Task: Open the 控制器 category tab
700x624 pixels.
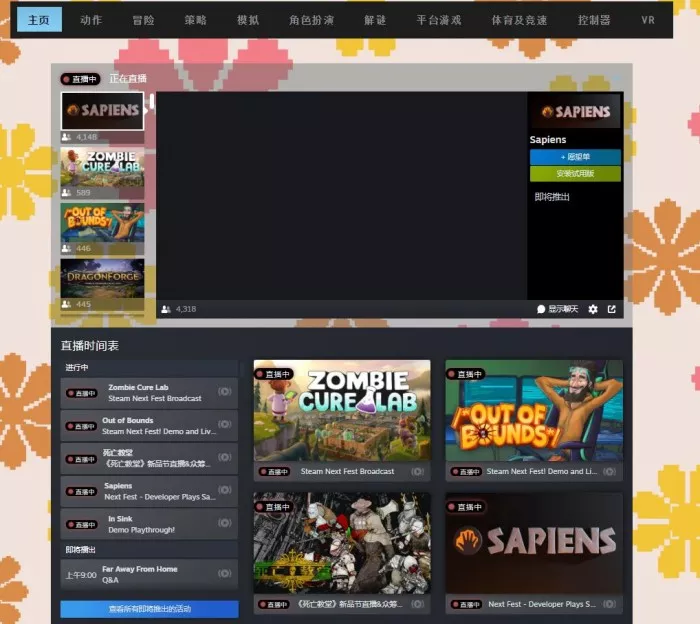Action: click(x=594, y=20)
